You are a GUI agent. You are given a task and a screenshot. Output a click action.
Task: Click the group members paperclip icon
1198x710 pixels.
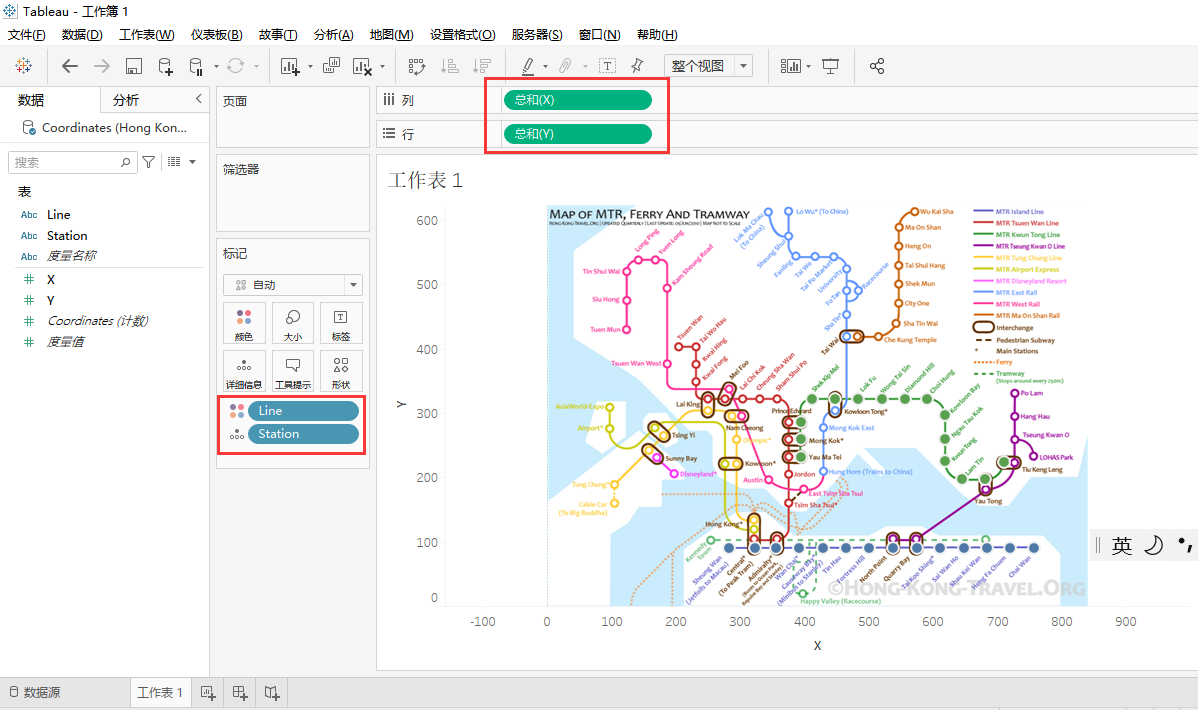coord(565,66)
